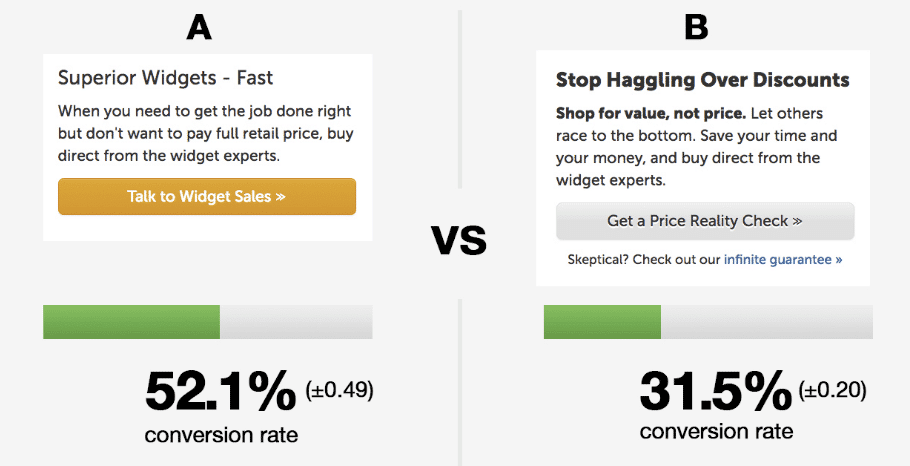Click the large letter A label

click(198, 26)
